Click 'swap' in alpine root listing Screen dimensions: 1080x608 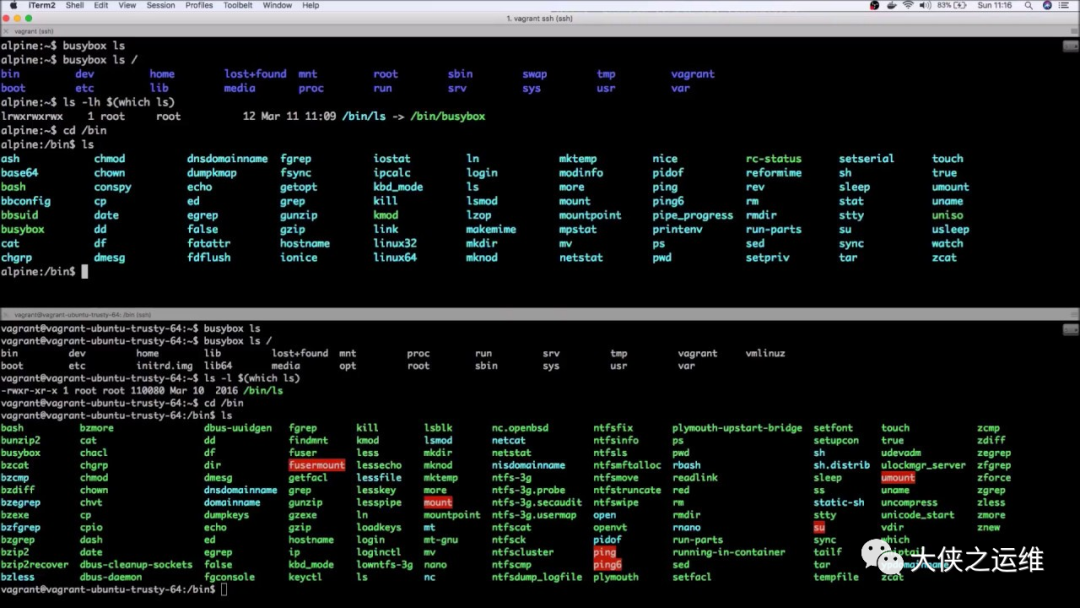[x=534, y=74]
